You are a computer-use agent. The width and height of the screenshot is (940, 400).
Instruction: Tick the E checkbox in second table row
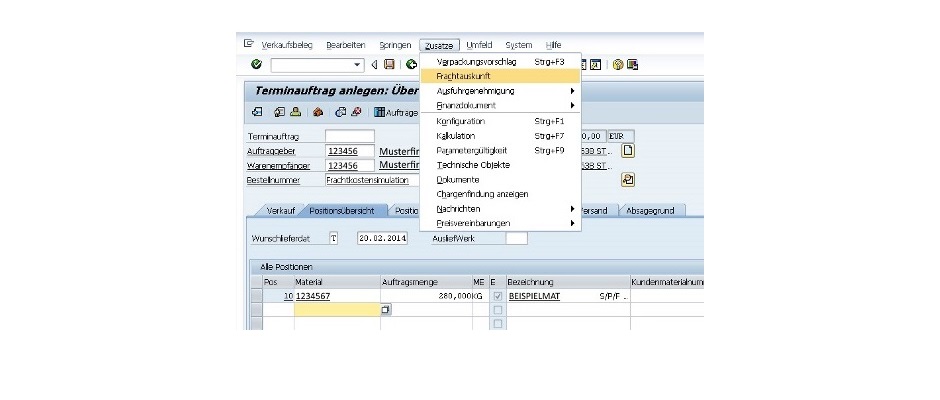(x=498, y=310)
